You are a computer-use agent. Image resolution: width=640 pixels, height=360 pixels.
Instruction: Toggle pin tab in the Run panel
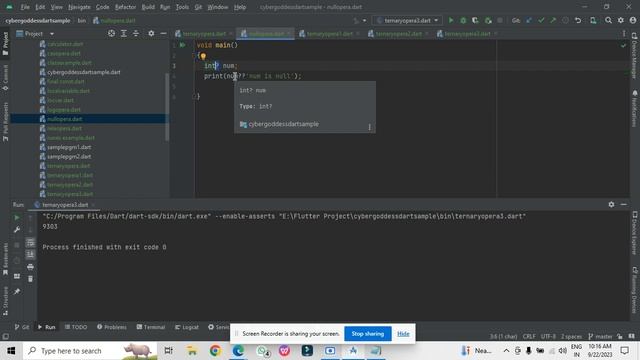(17, 291)
